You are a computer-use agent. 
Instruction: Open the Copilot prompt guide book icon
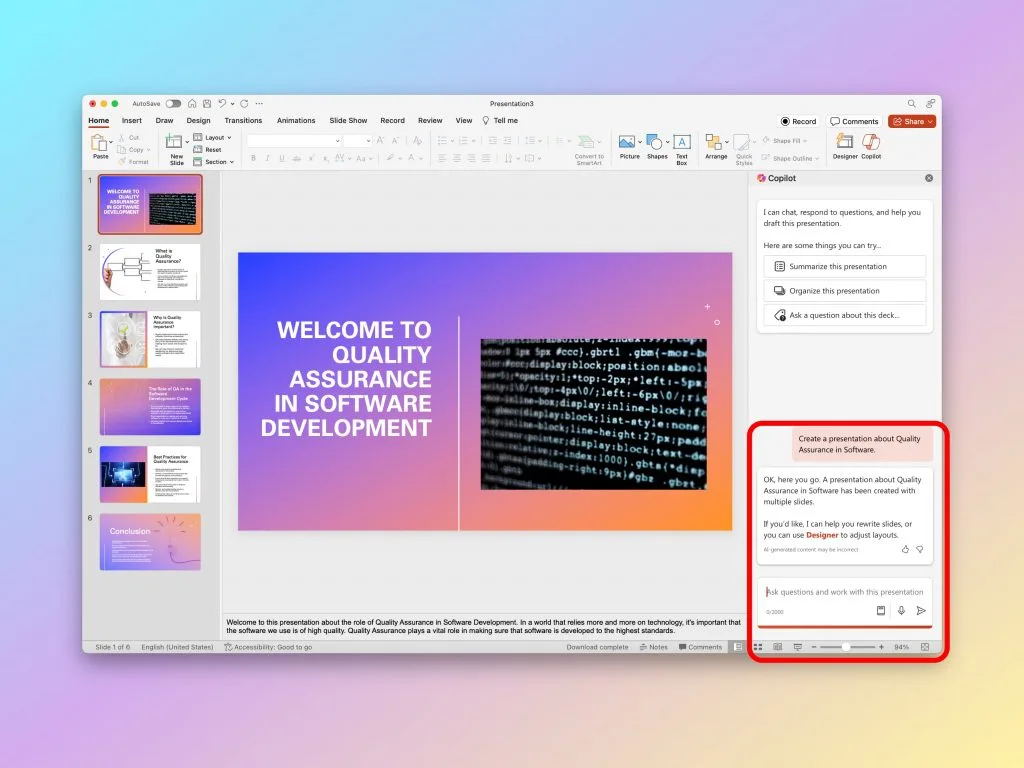(x=881, y=611)
